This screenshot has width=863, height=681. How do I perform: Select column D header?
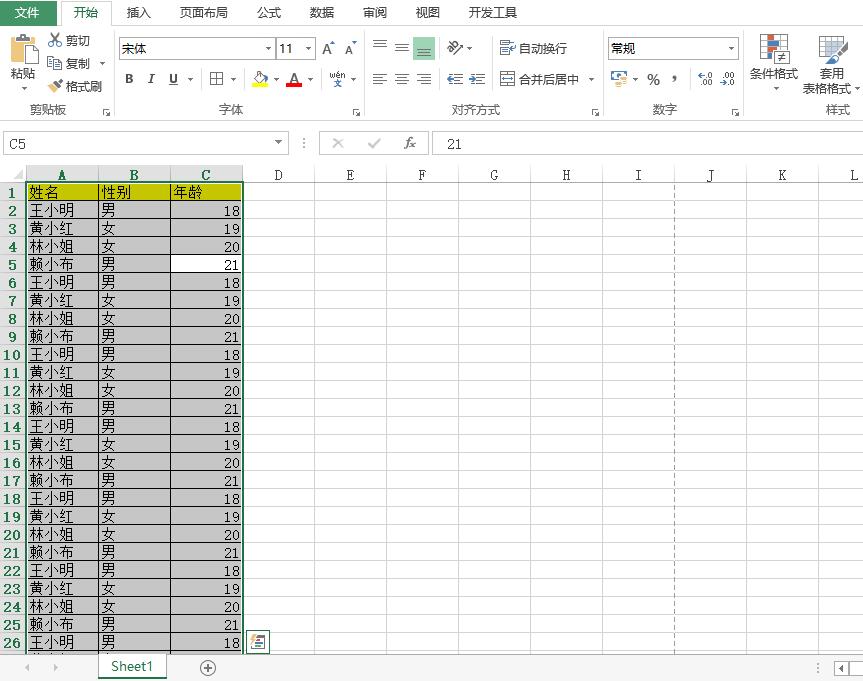tap(278, 175)
